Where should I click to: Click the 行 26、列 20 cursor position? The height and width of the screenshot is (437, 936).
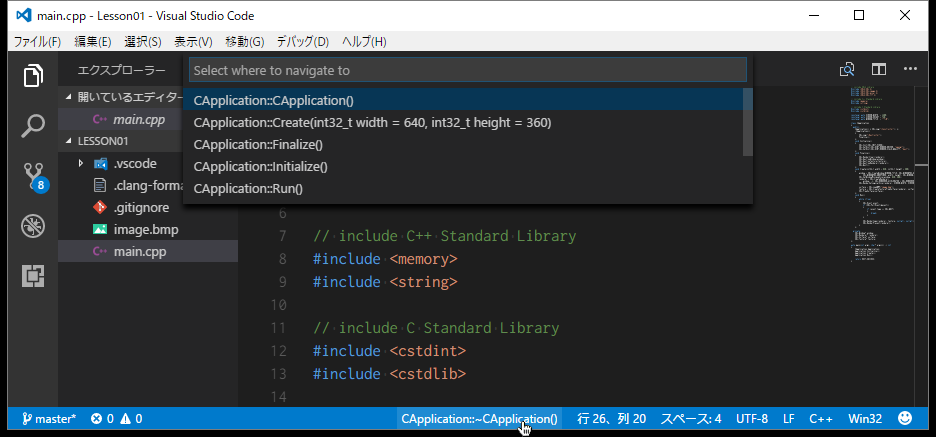pos(611,418)
